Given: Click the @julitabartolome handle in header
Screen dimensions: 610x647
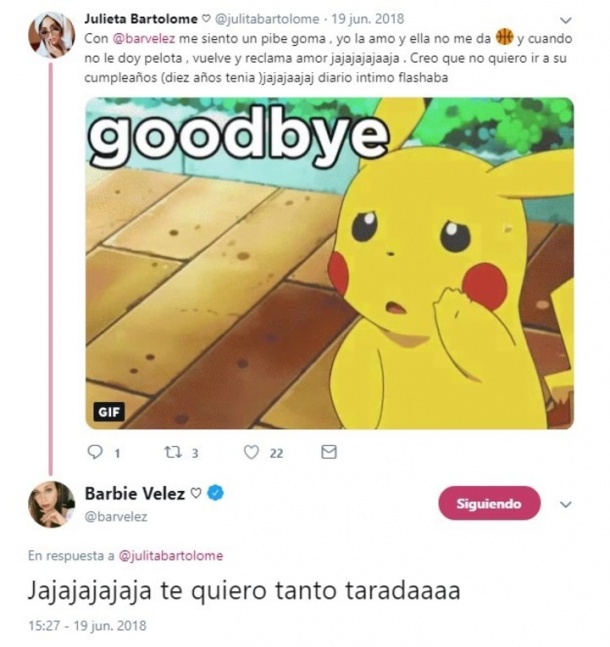Looking at the screenshot, I should click(267, 19).
